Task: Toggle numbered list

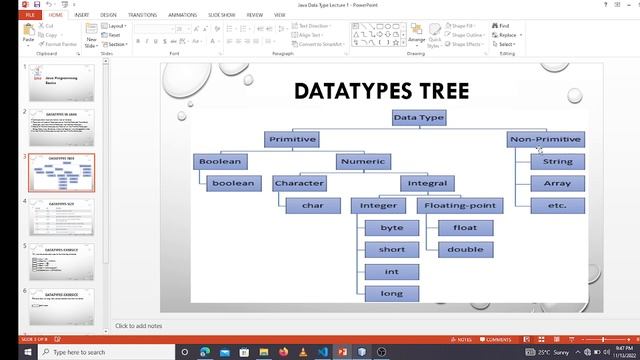Action: tap(244, 29)
